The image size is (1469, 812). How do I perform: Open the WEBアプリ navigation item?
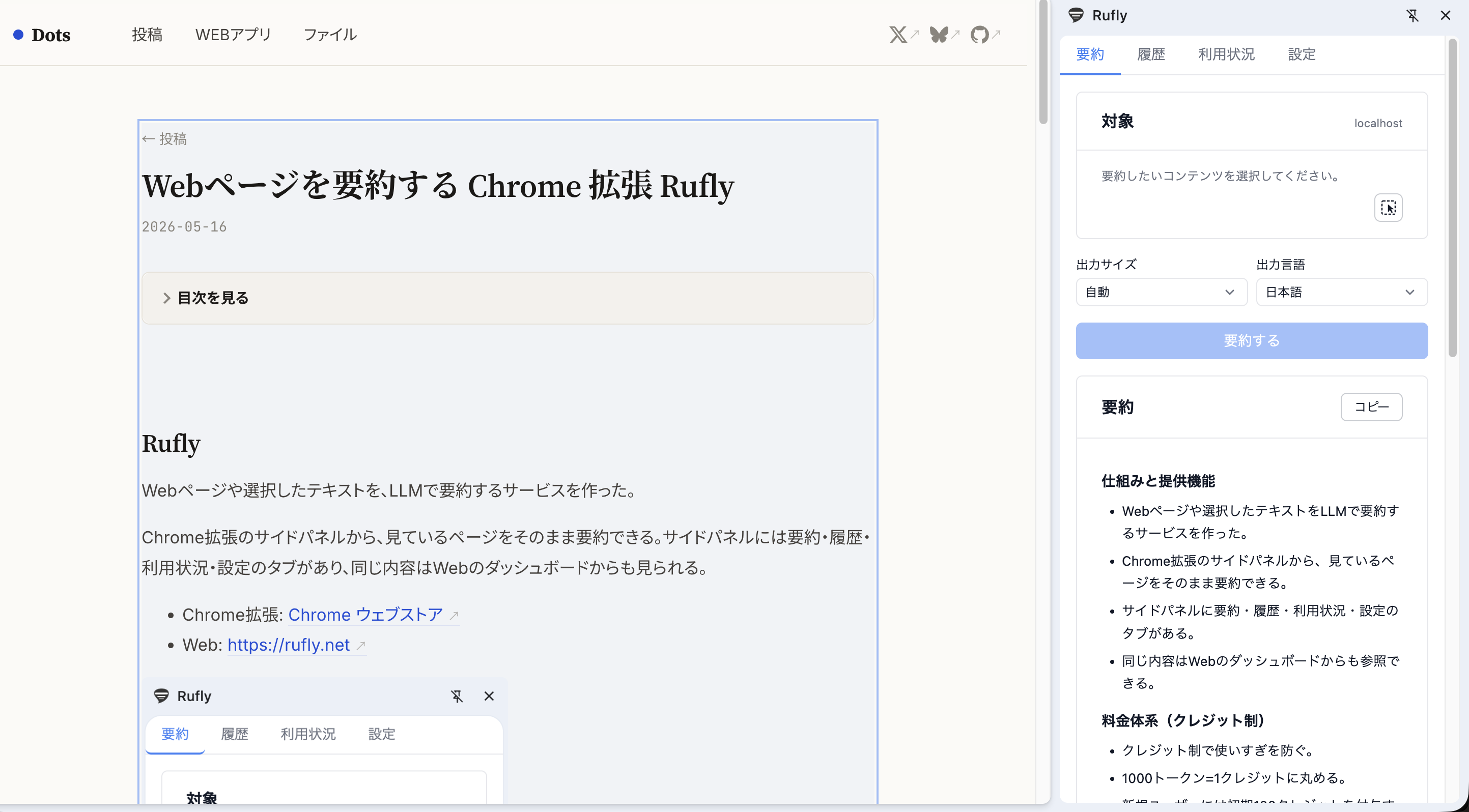[233, 35]
